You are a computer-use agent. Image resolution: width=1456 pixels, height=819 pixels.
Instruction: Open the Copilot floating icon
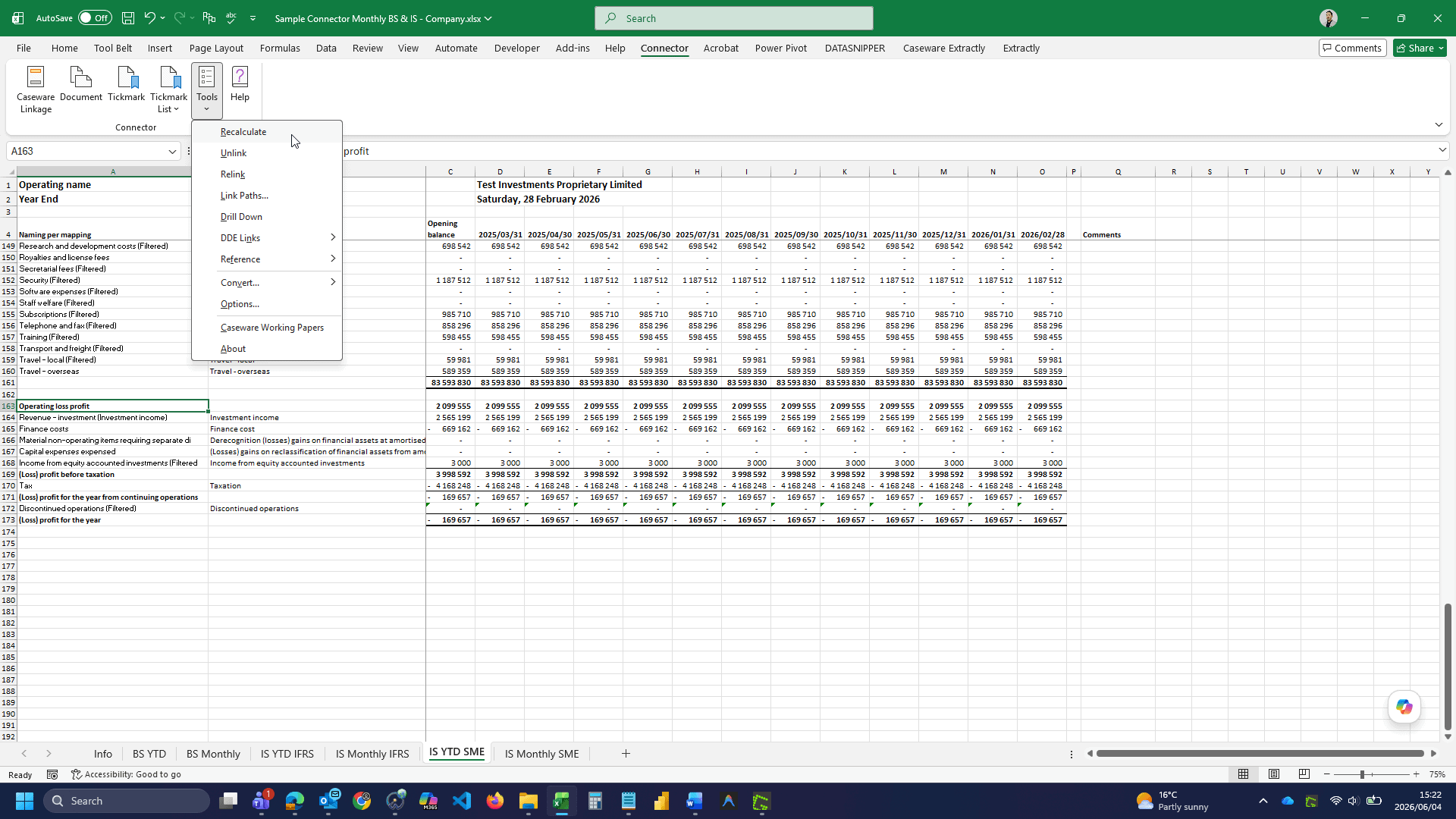1404,707
